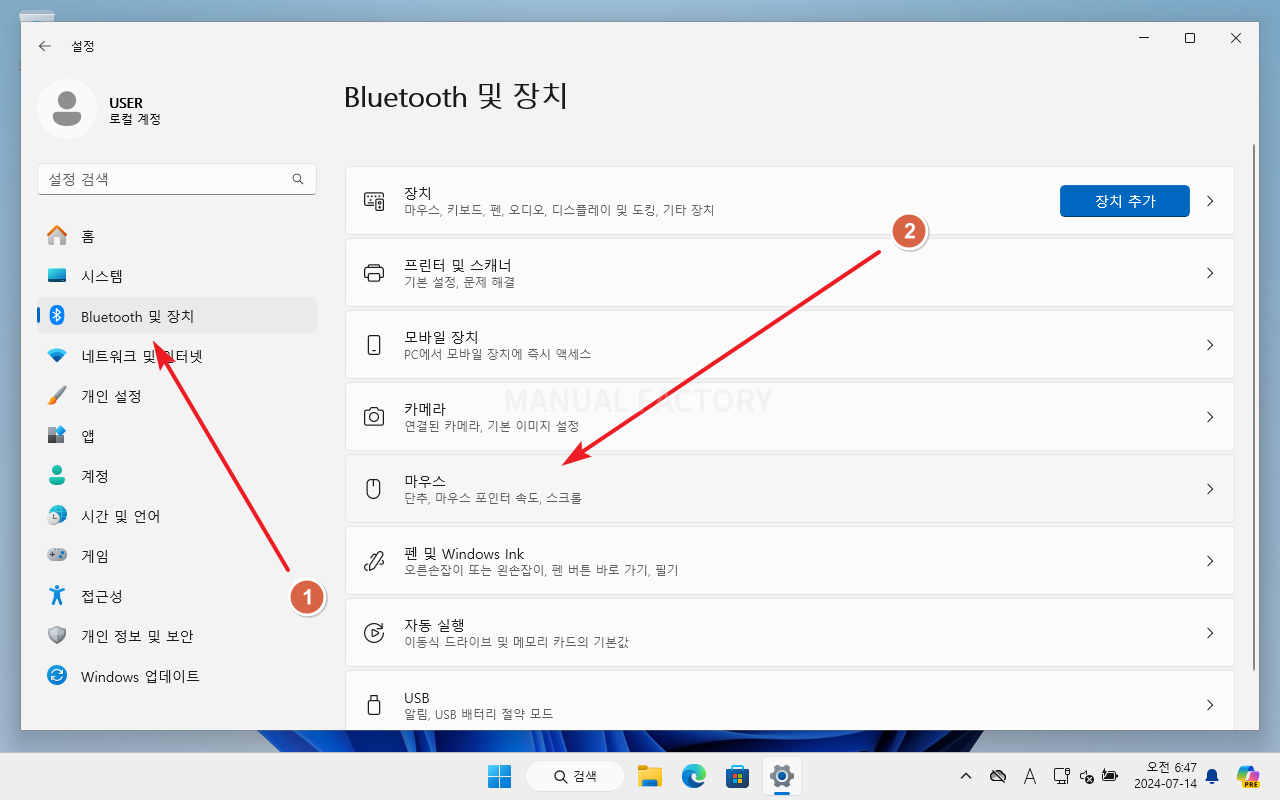Viewport: 1280px width, 800px height.
Task: Click the 시간 및 언어 clock icon
Action: tap(57, 516)
